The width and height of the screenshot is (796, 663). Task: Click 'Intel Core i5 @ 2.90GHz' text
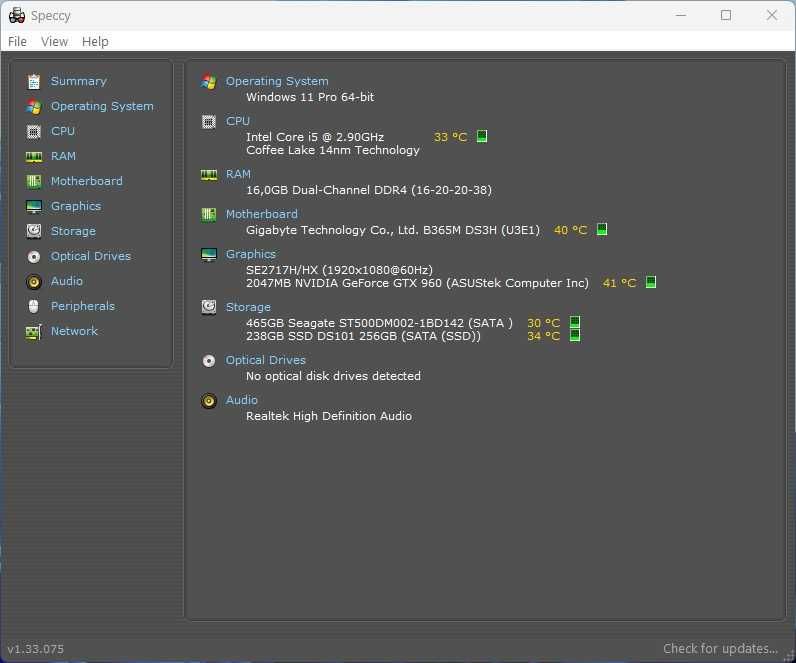(315, 137)
